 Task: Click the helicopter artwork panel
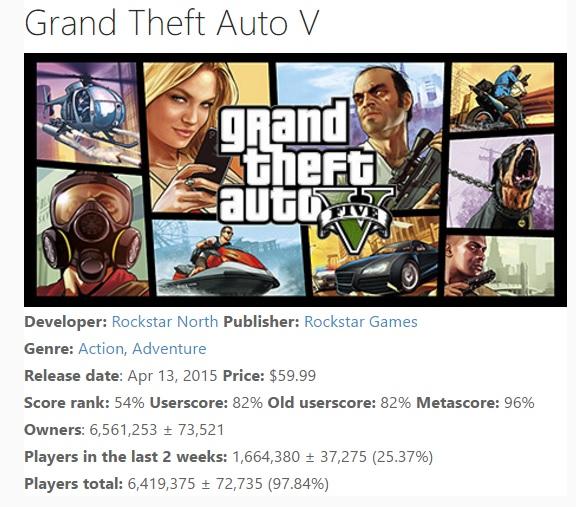click(88, 113)
